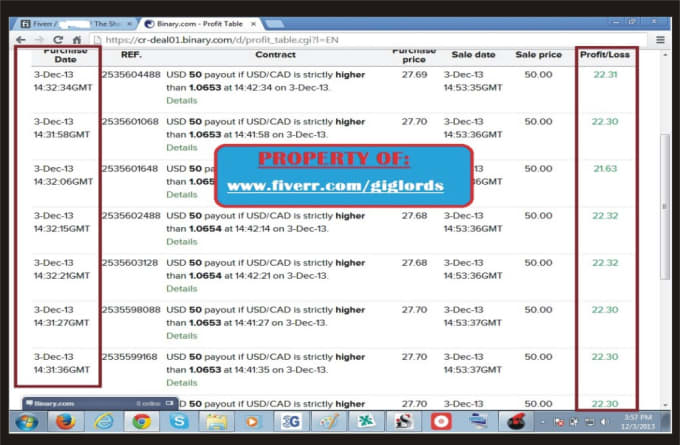Click purchase date 3-Dec-13 14:31:27GMT
The image size is (680, 445).
62,316
